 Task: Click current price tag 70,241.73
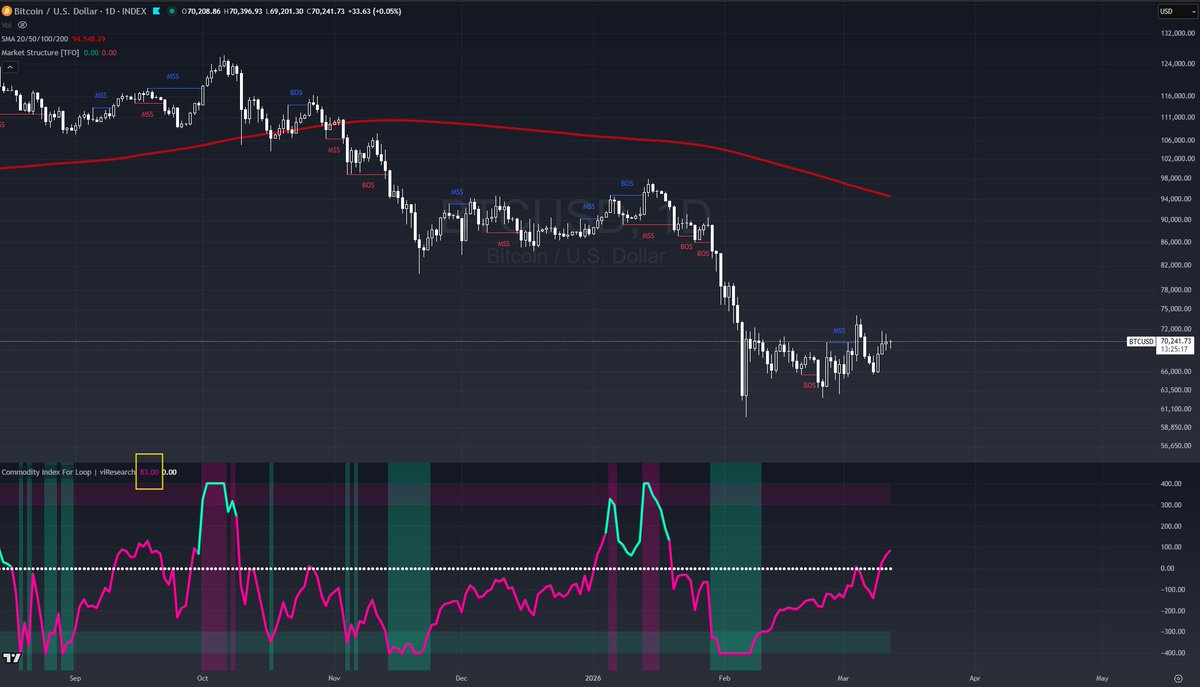pos(1175,341)
